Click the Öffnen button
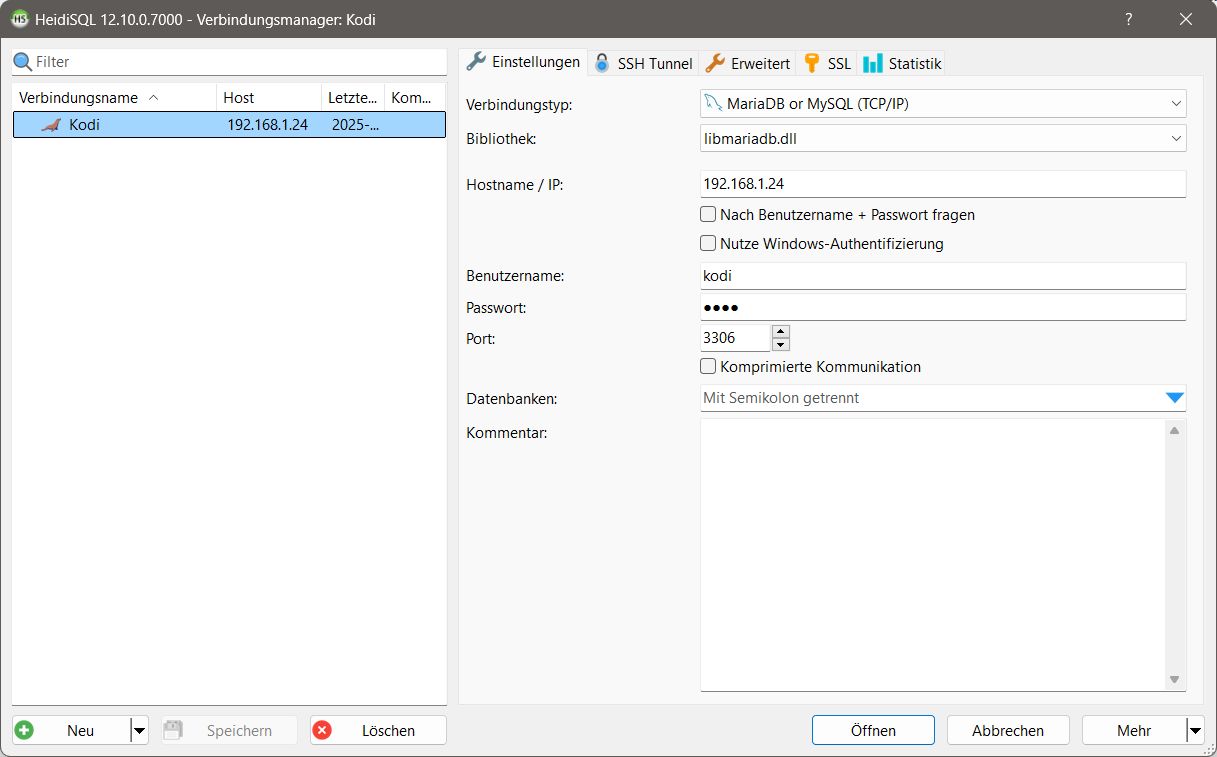 tap(873, 731)
